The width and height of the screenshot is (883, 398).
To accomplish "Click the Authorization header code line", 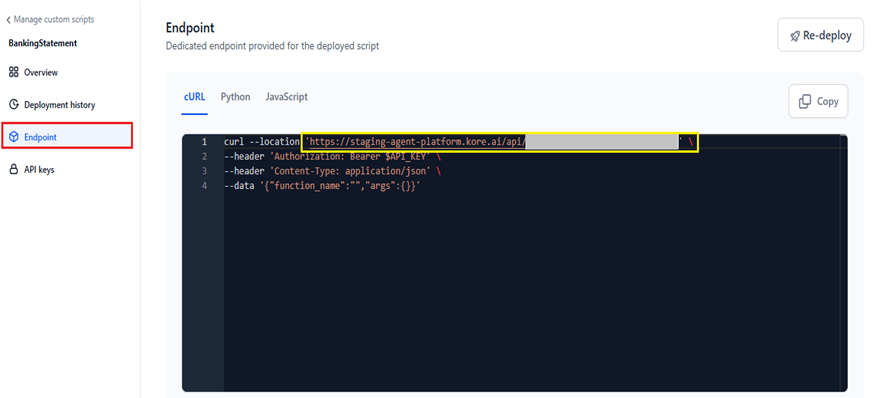I will 332,156.
